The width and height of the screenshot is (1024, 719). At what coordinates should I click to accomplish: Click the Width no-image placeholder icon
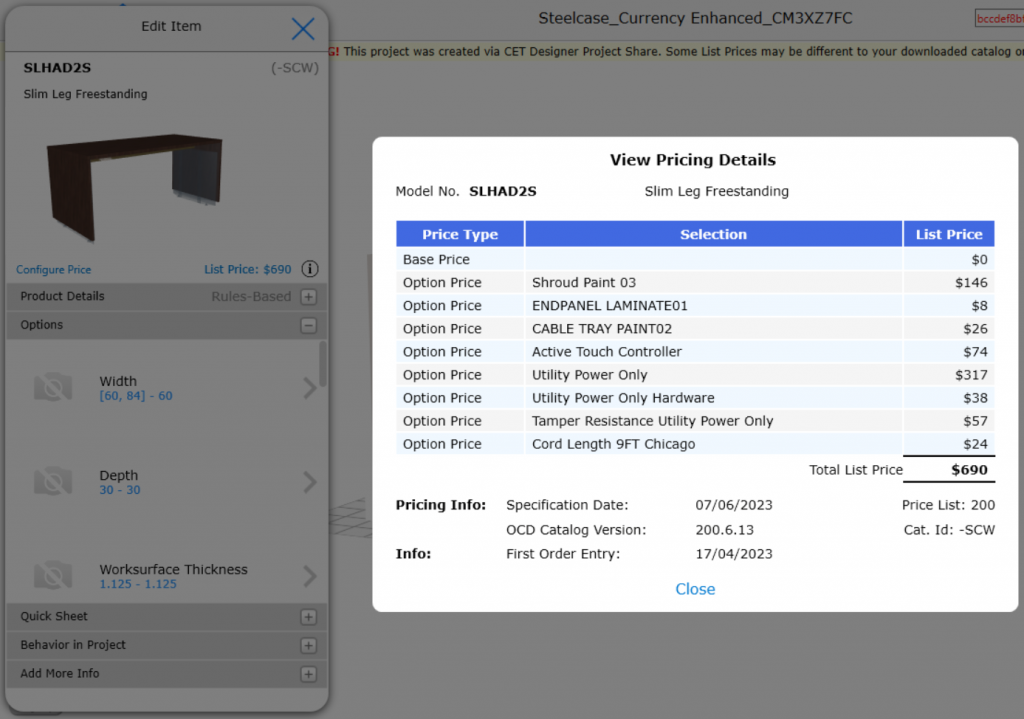click(x=53, y=387)
